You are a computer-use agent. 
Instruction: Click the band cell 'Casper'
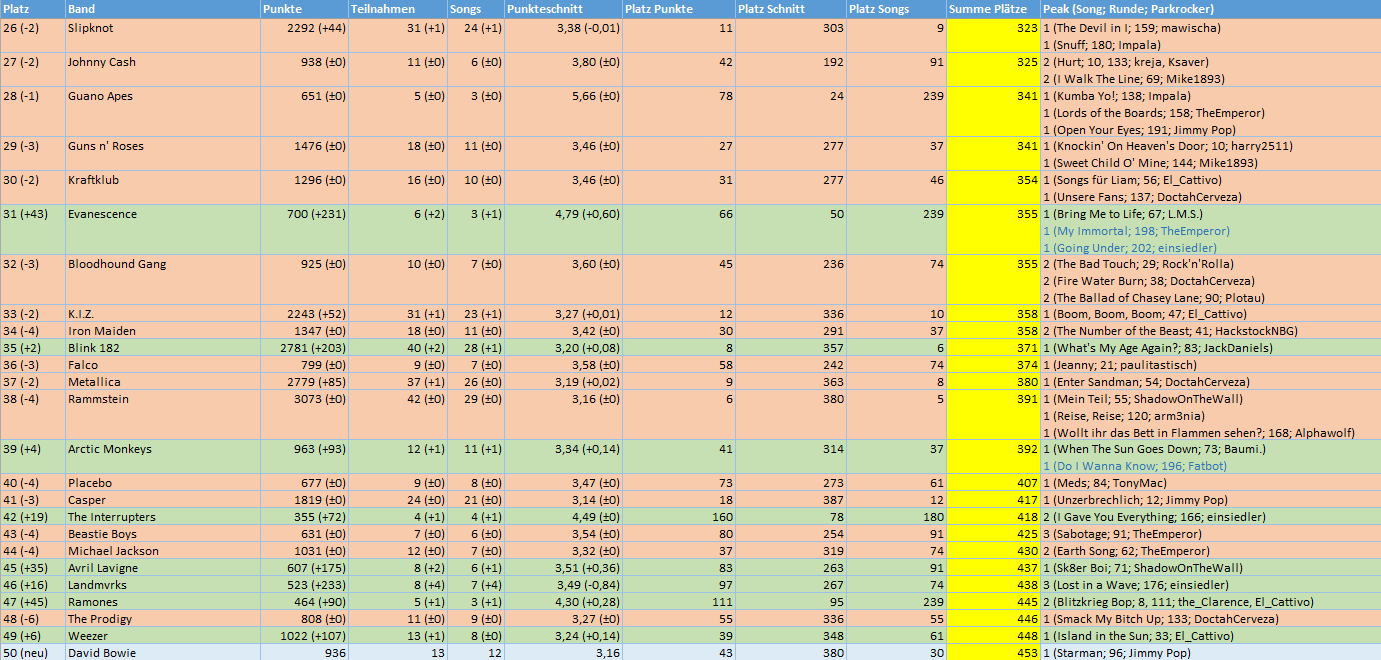coord(162,500)
